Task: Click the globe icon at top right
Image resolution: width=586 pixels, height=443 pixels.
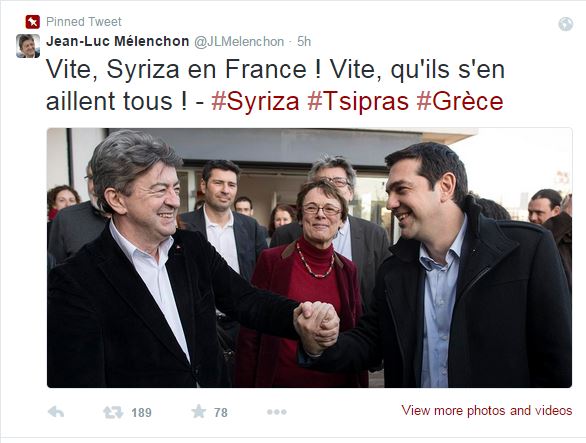Action: tap(565, 24)
